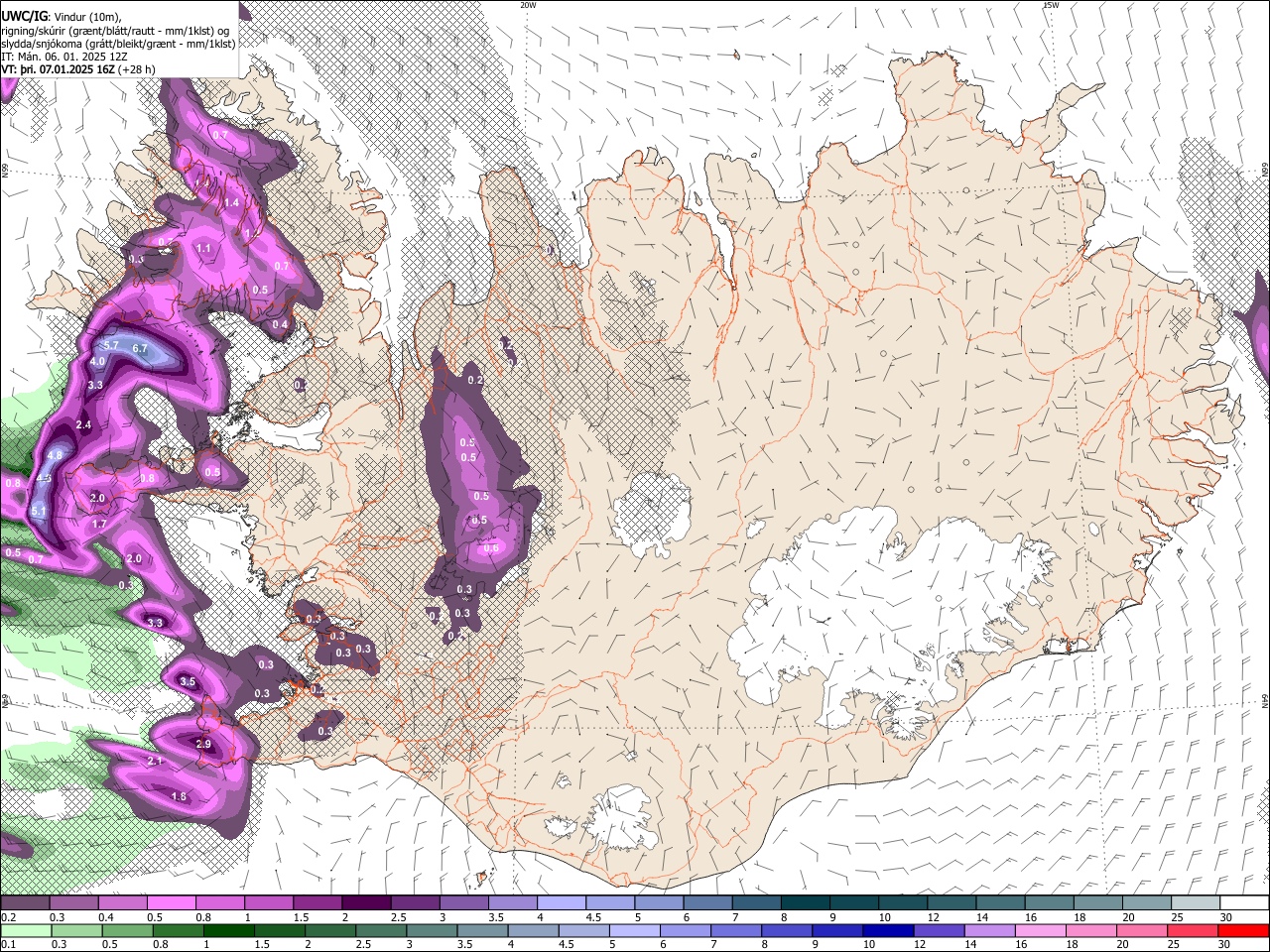
Task: Click the '1.4' snowfall value in Westfjords
Action: (231, 202)
